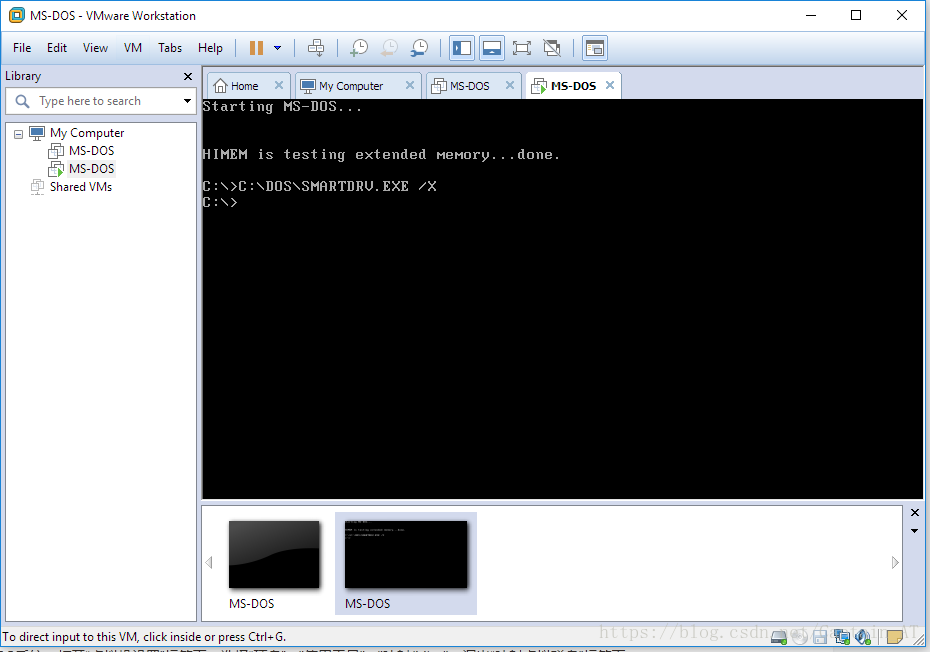Close the My Computer tab
930x652 pixels.
click(410, 85)
